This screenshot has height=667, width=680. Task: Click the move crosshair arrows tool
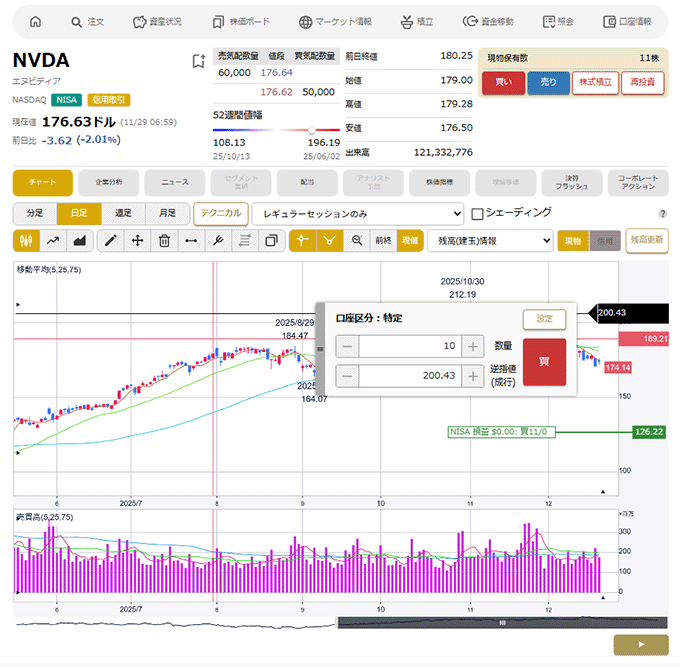pos(137,240)
